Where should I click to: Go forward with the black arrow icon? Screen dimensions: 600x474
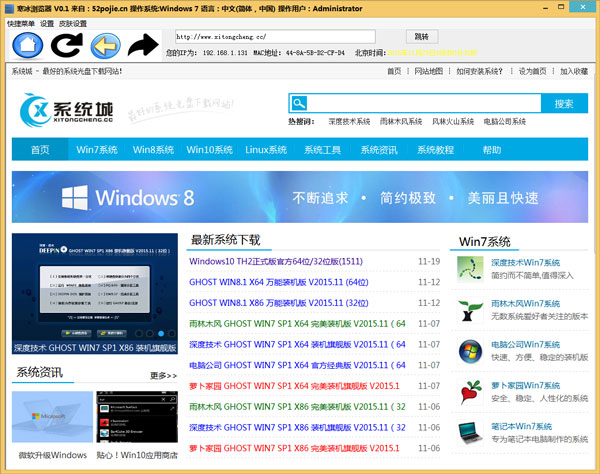point(143,45)
